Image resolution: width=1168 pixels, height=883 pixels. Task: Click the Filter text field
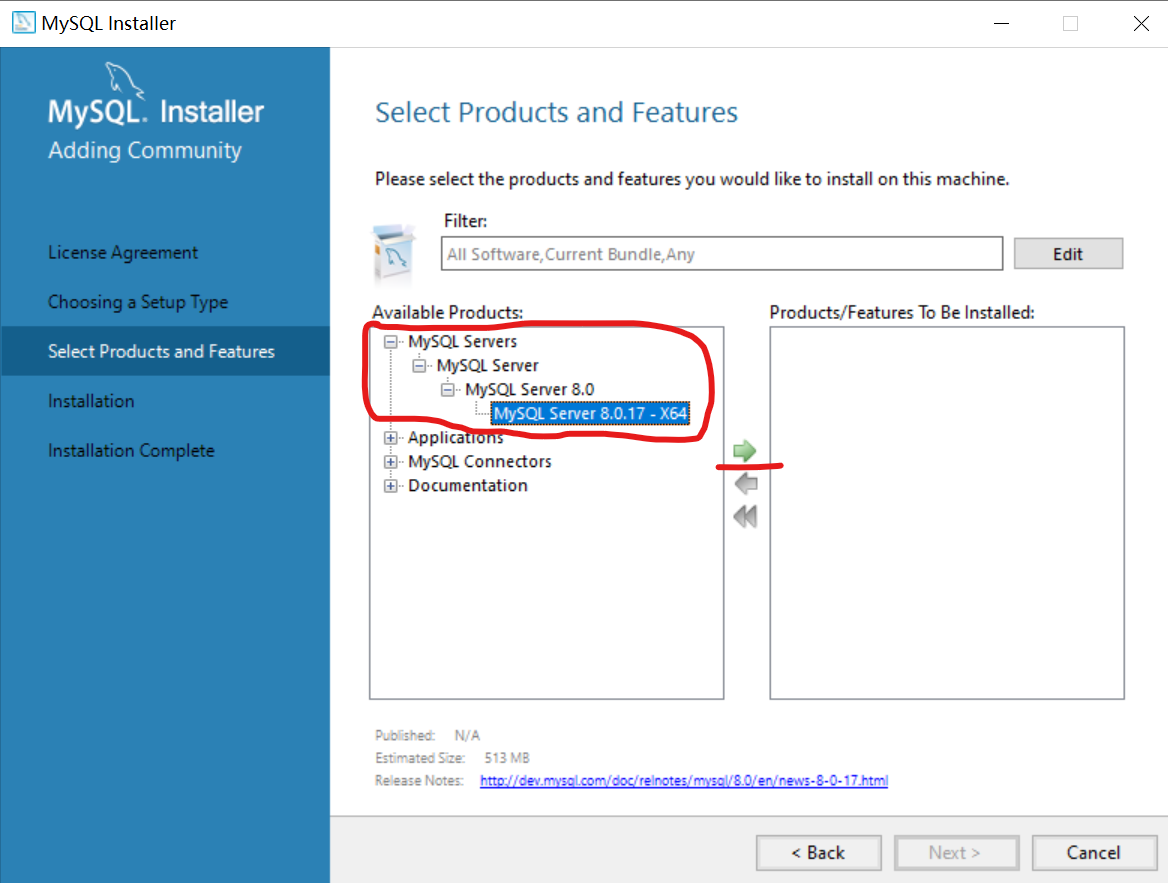pyautogui.click(x=721, y=254)
